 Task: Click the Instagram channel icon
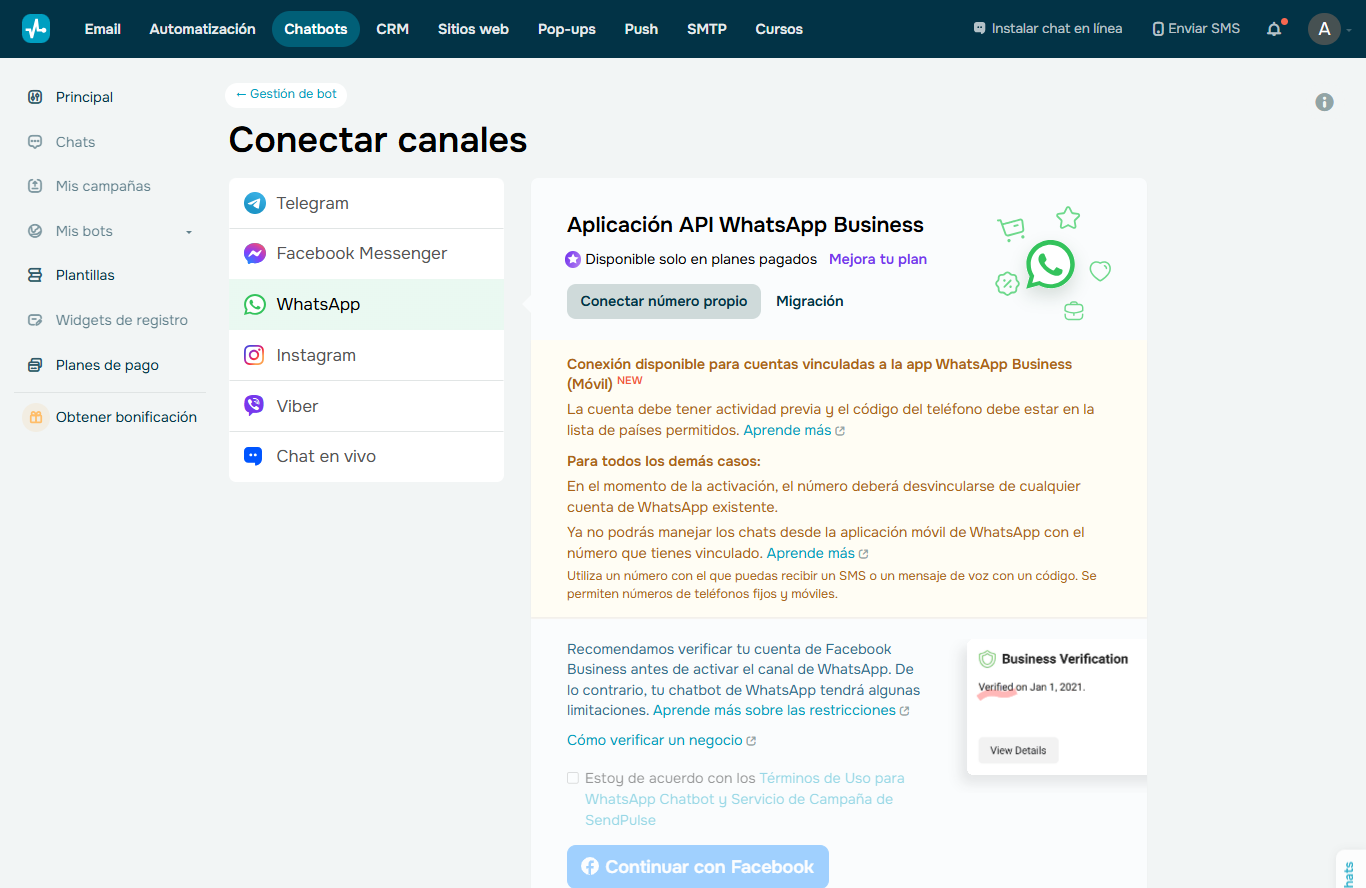255,355
